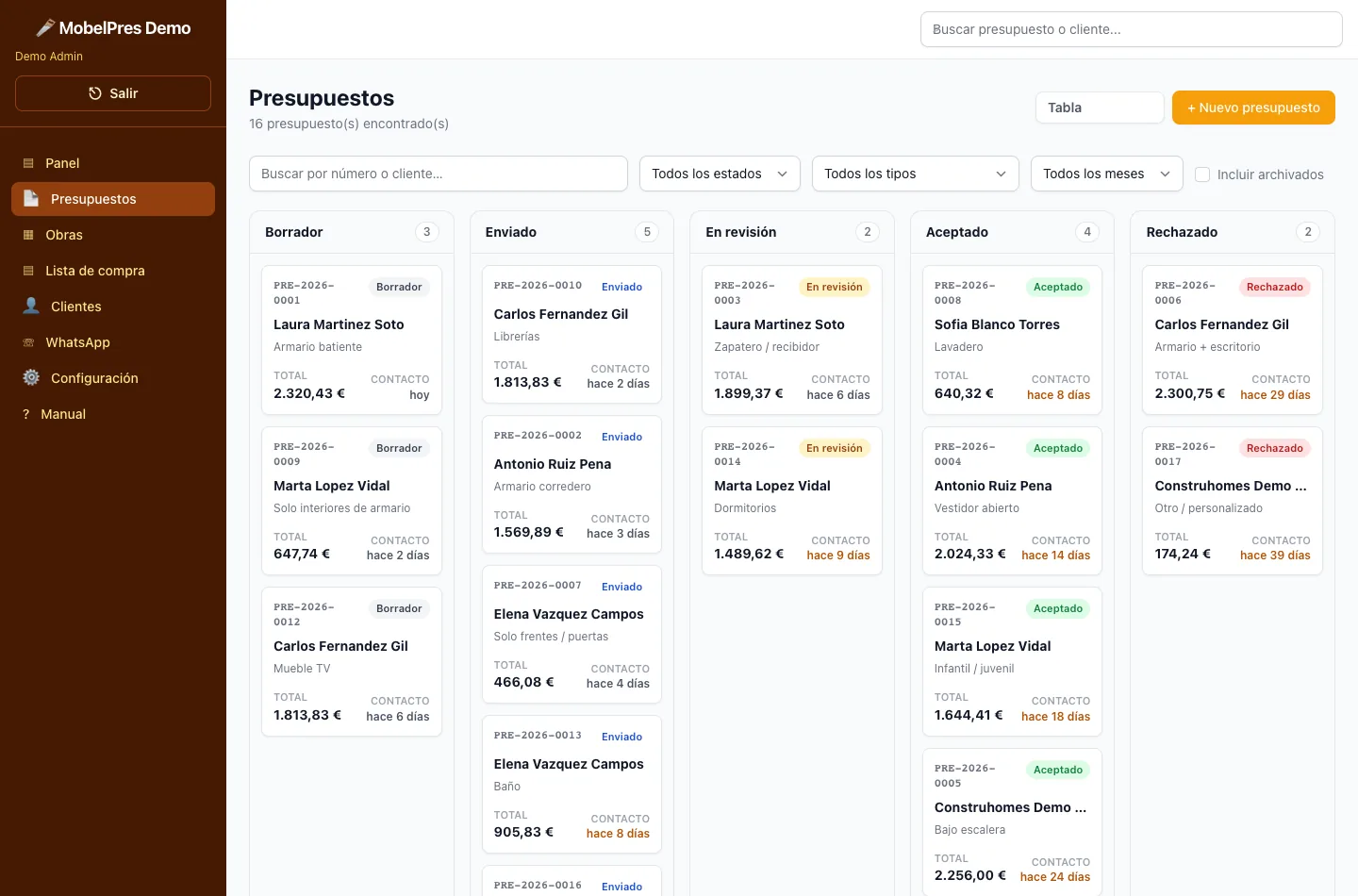Screen dimensions: 1358x896
Task: Open Sofia Blanco Torres Lavadero card
Action: click(x=1012, y=340)
